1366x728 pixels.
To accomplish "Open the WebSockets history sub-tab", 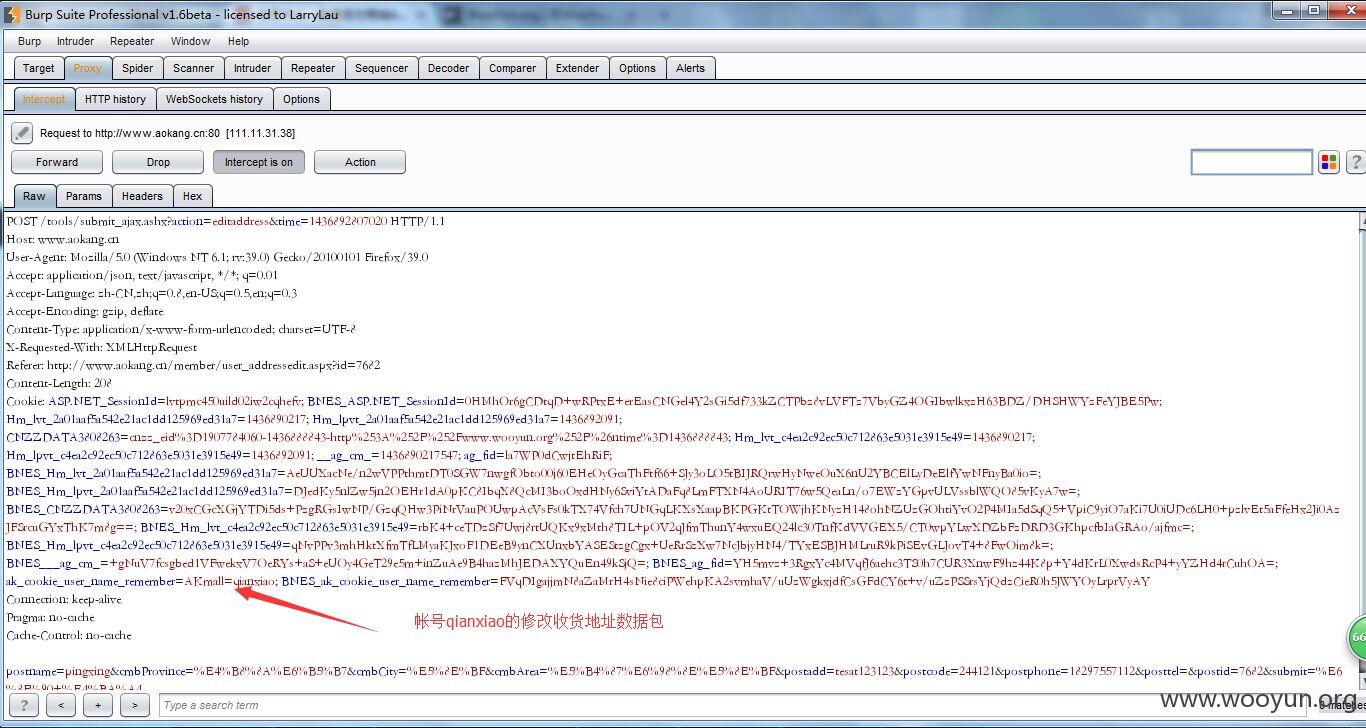I will [214, 99].
